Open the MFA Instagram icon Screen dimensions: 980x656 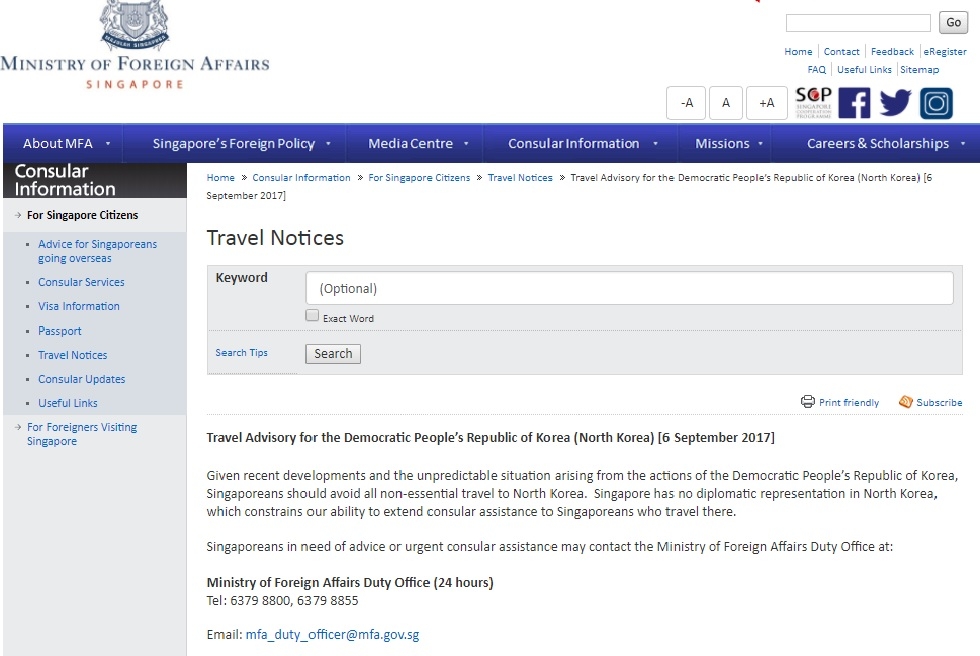click(936, 103)
